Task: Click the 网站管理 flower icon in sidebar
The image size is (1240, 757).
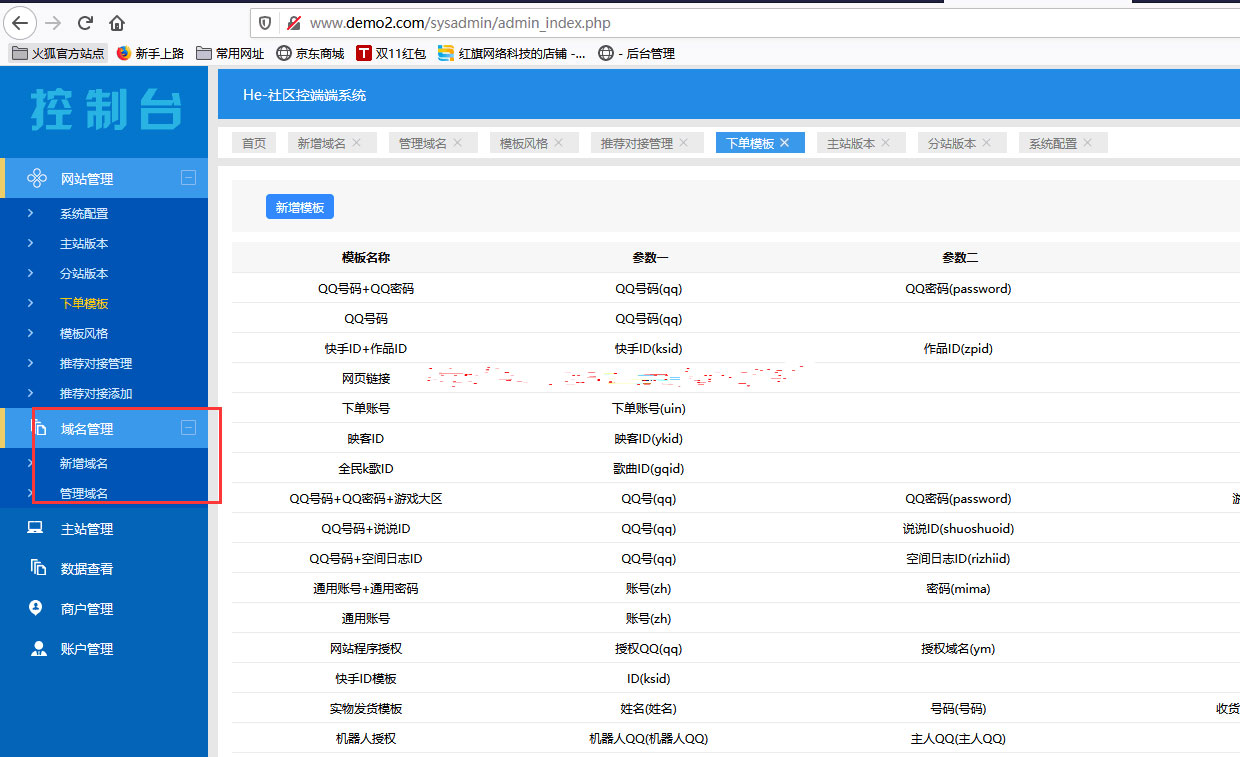Action: coord(37,178)
